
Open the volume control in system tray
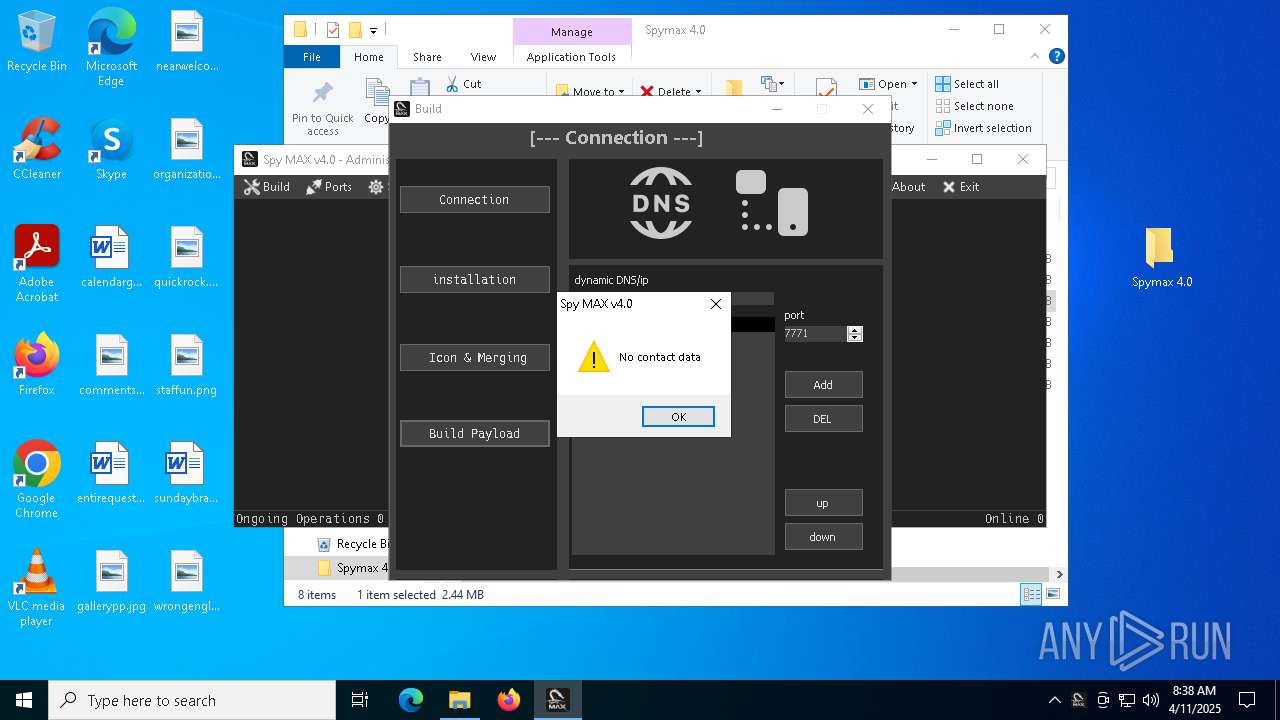[1151, 700]
